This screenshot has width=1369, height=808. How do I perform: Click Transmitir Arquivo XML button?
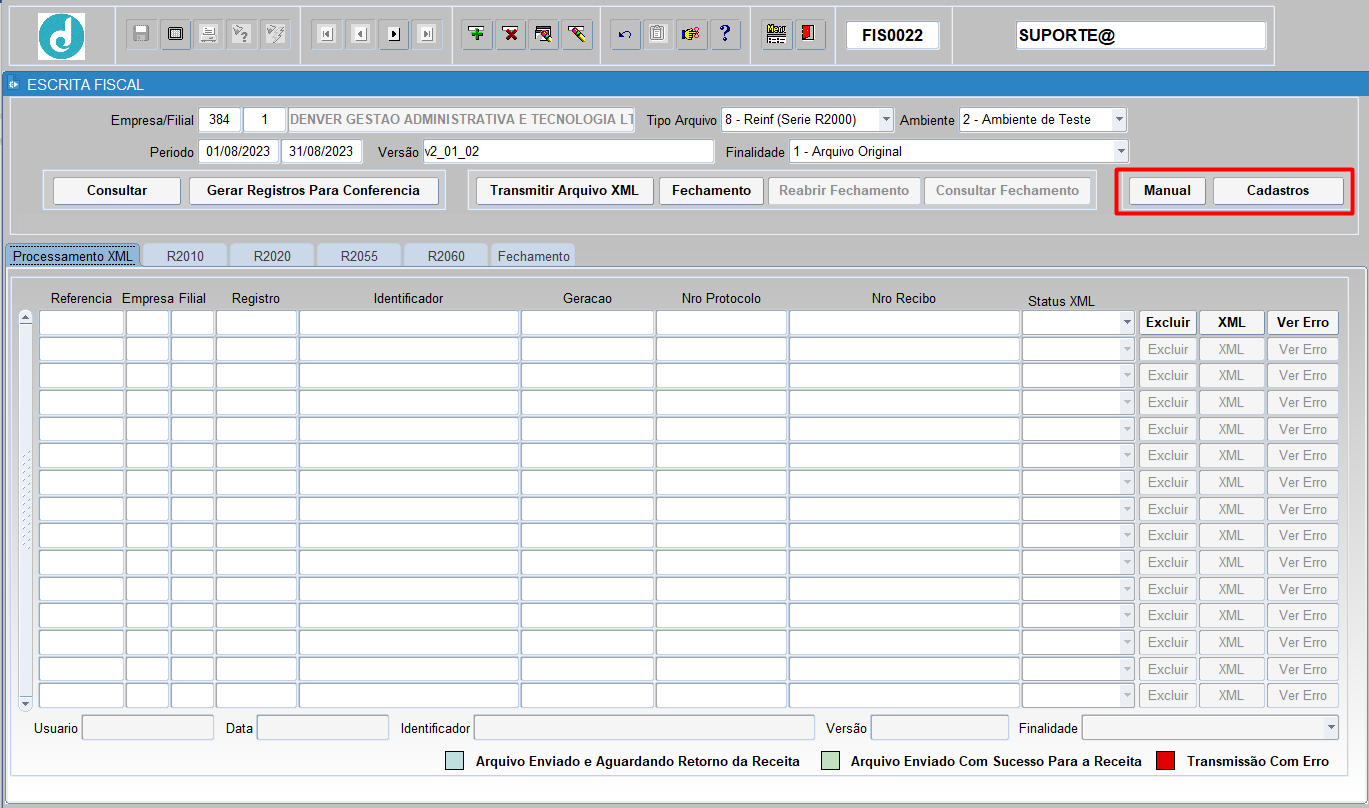[x=565, y=191]
